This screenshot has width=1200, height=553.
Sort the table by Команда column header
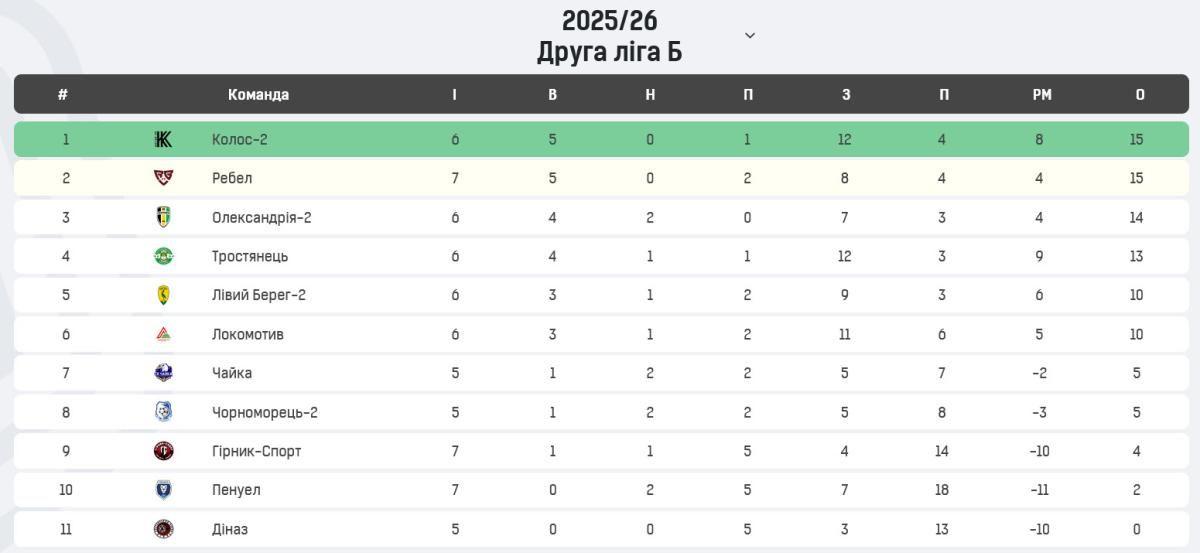[x=258, y=95]
